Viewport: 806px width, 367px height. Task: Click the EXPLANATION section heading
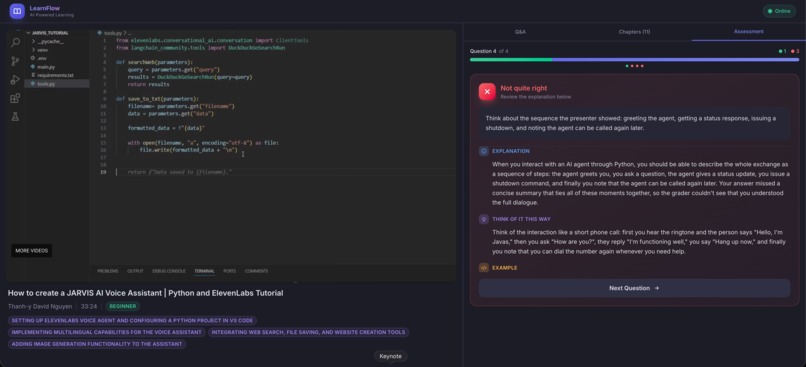pyautogui.click(x=511, y=151)
